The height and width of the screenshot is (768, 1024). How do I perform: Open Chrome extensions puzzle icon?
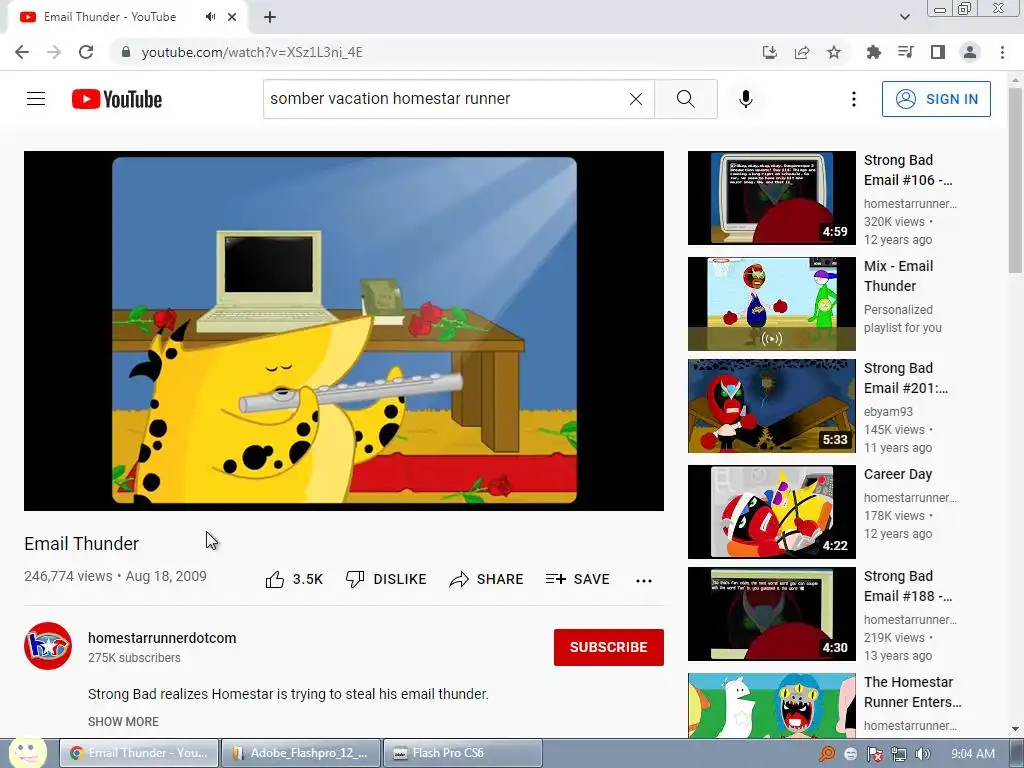click(873, 52)
